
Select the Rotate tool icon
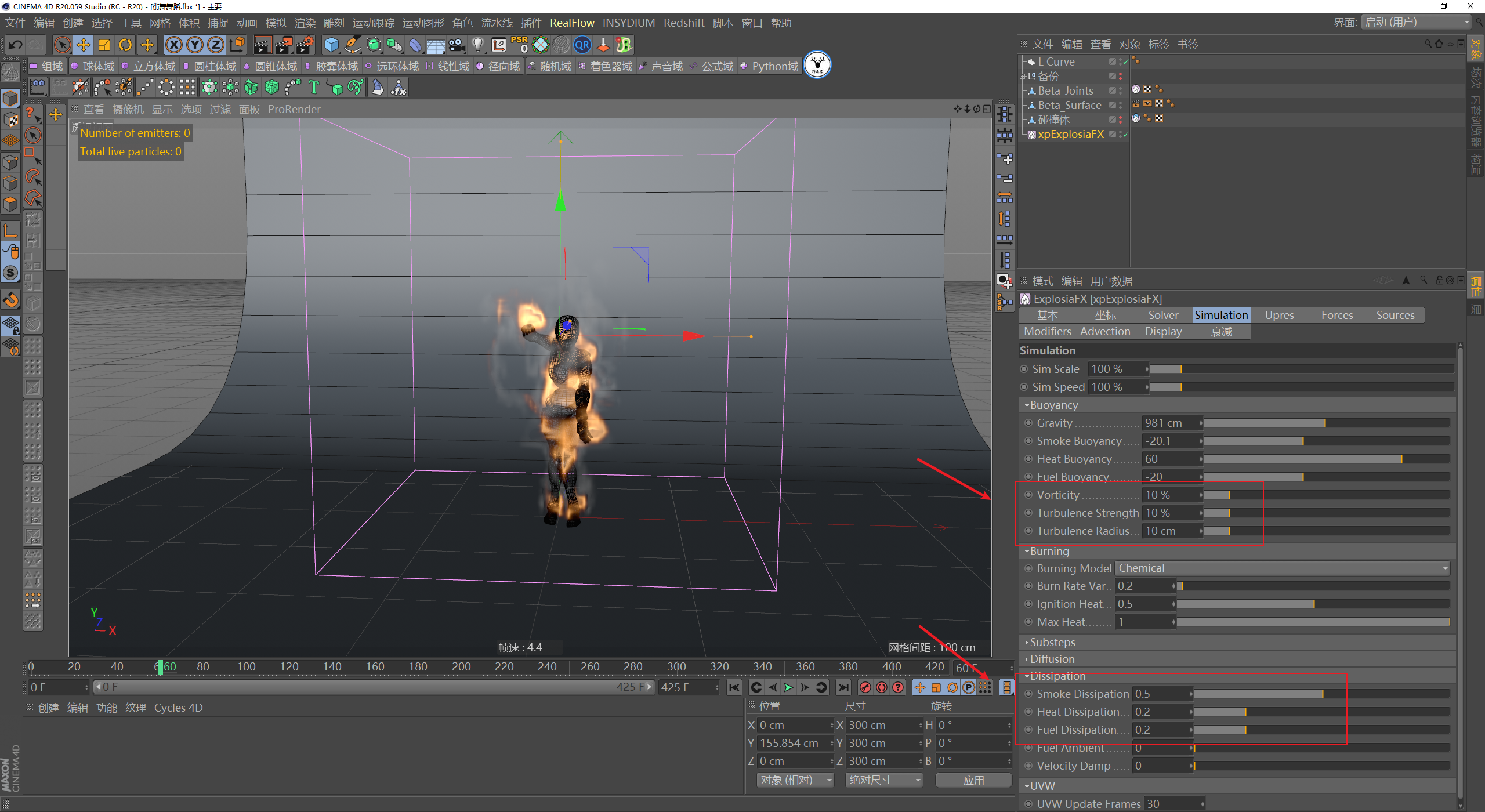(125, 45)
